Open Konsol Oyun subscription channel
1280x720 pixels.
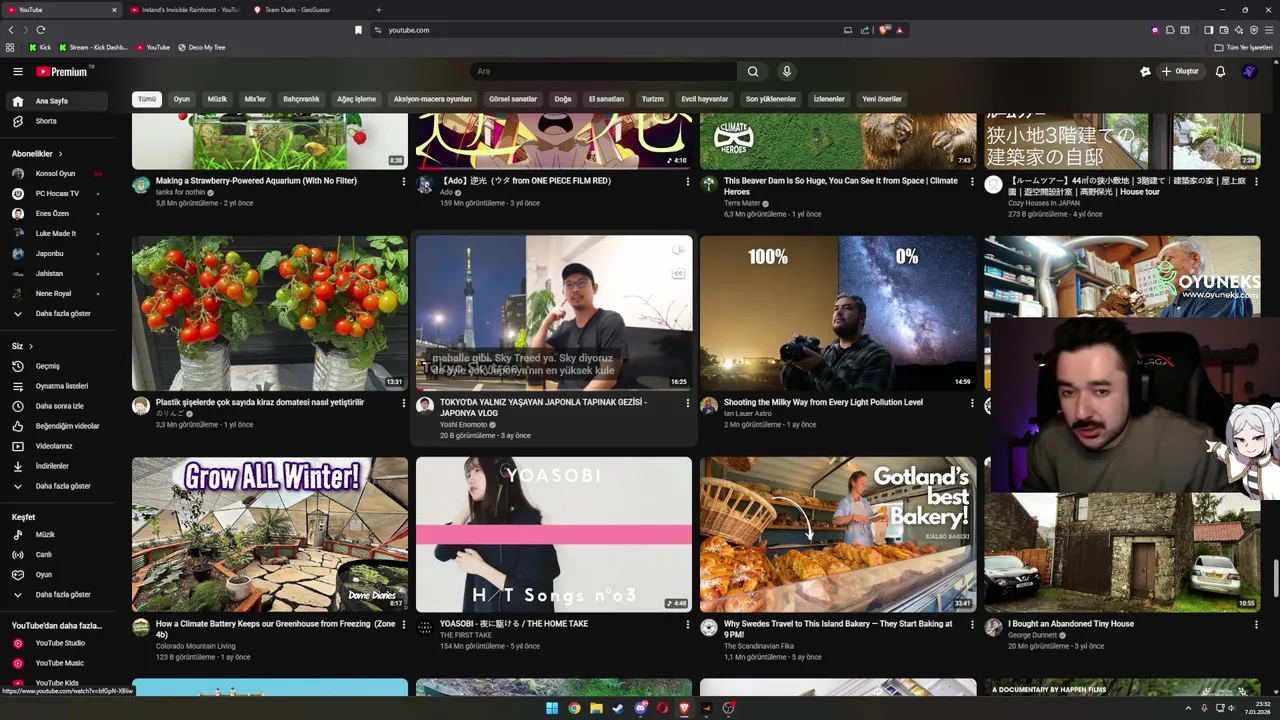coord(56,174)
